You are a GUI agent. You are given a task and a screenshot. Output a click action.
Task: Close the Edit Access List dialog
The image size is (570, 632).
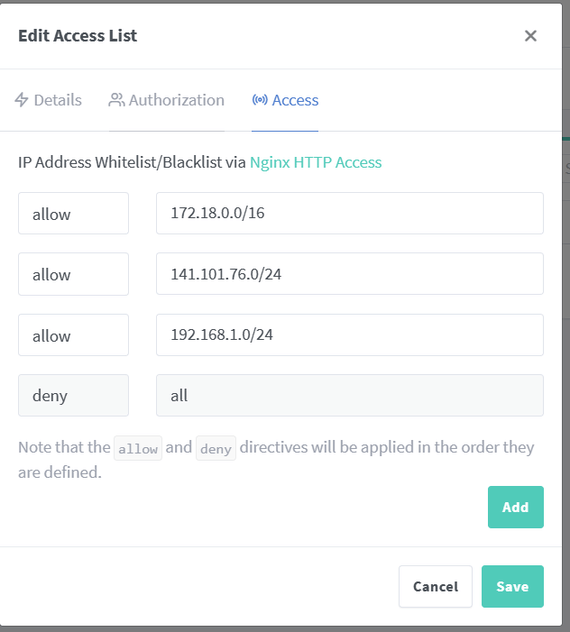[x=530, y=36]
